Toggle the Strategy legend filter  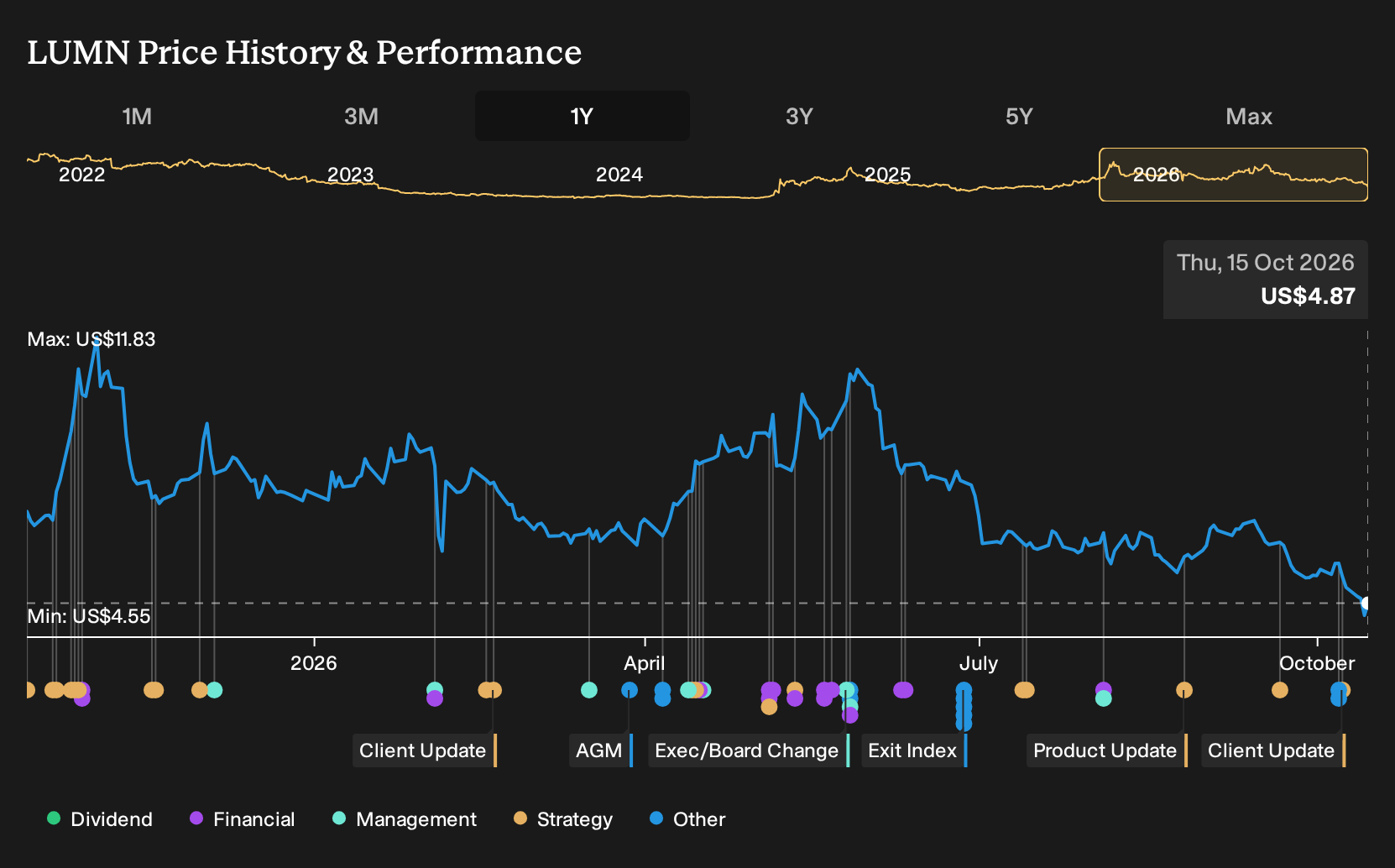coord(563,819)
